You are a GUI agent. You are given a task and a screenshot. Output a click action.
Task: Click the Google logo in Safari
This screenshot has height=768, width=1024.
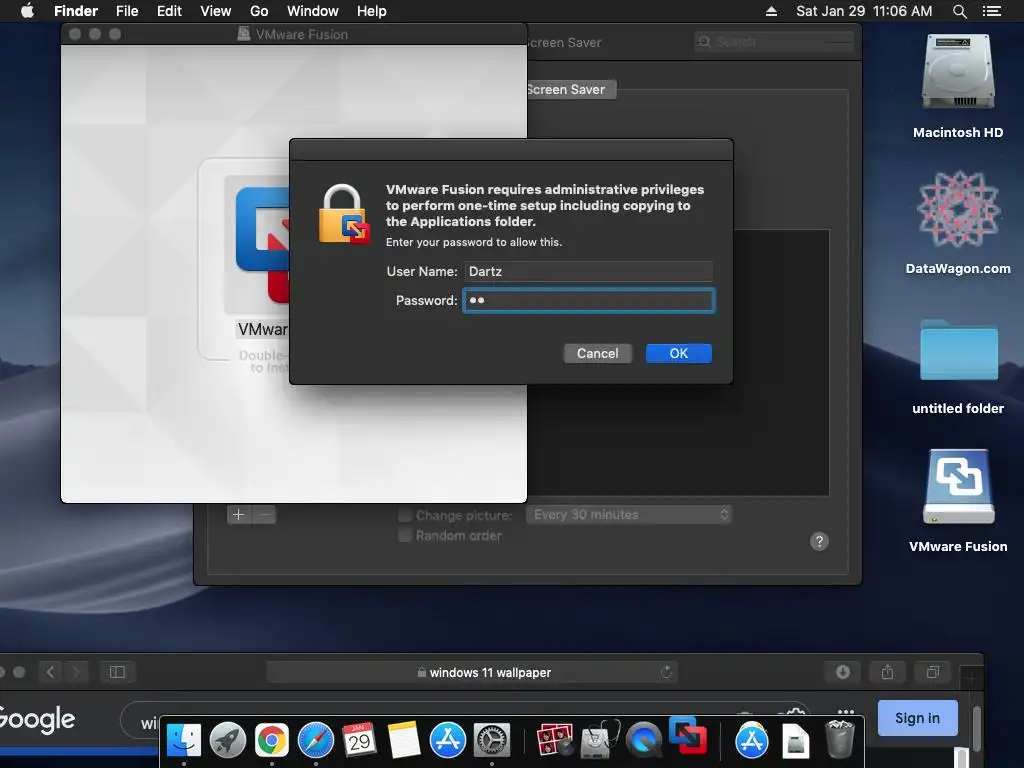click(x=37, y=720)
